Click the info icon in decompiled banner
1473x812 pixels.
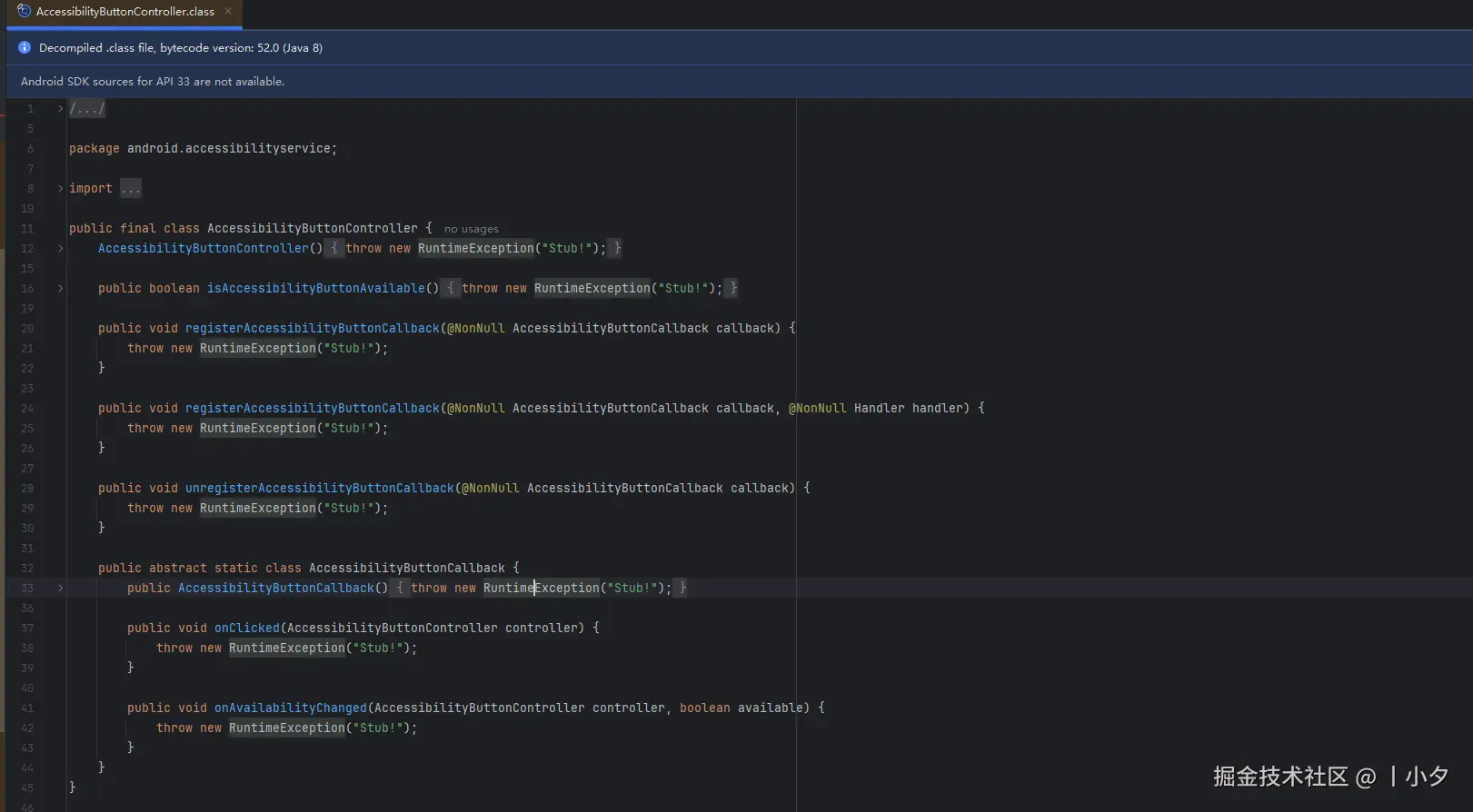click(x=25, y=47)
